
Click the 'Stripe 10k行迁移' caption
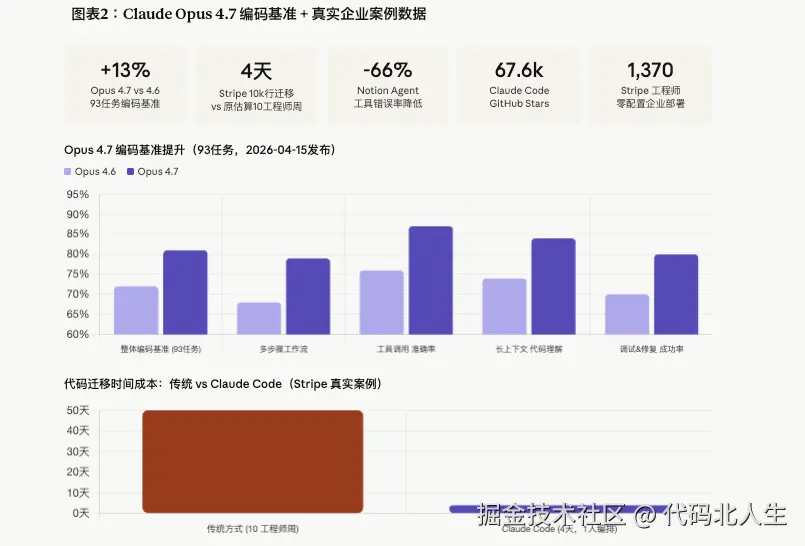click(256, 93)
